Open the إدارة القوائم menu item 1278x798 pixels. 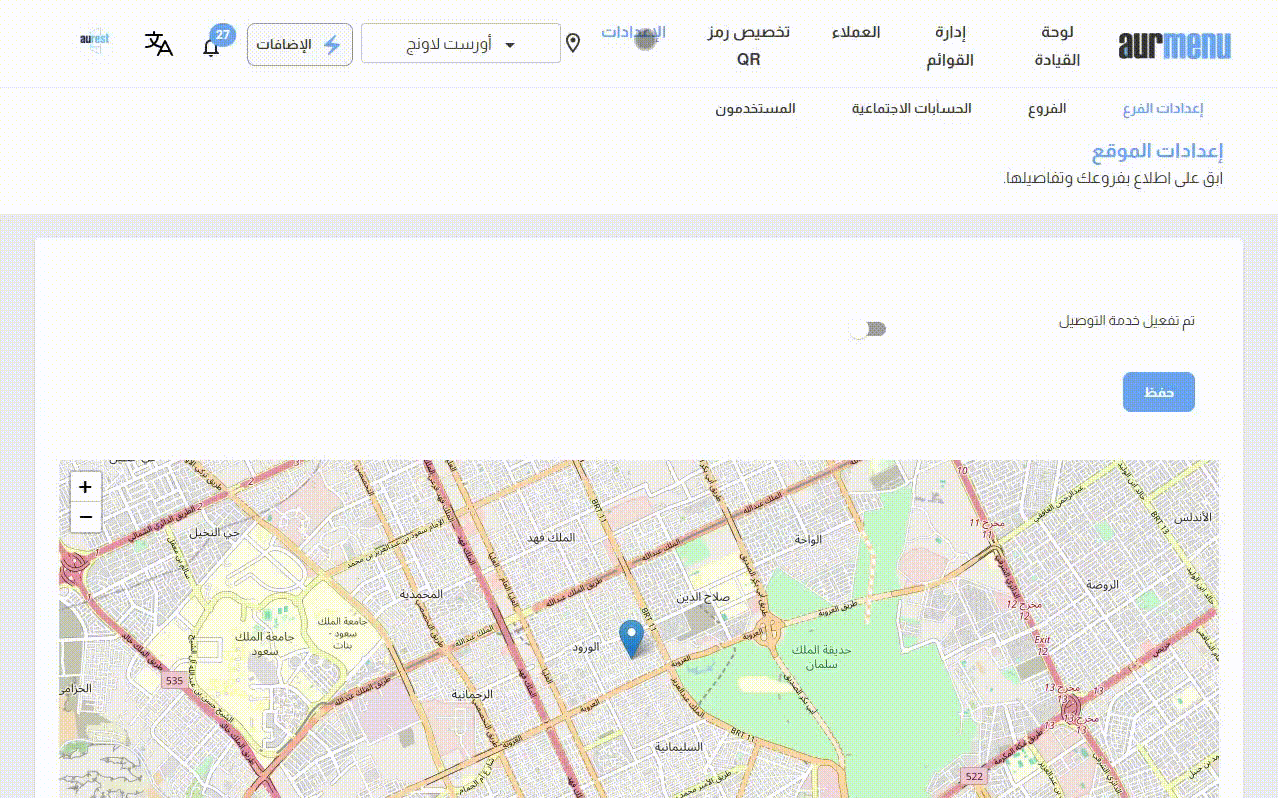pos(949,46)
